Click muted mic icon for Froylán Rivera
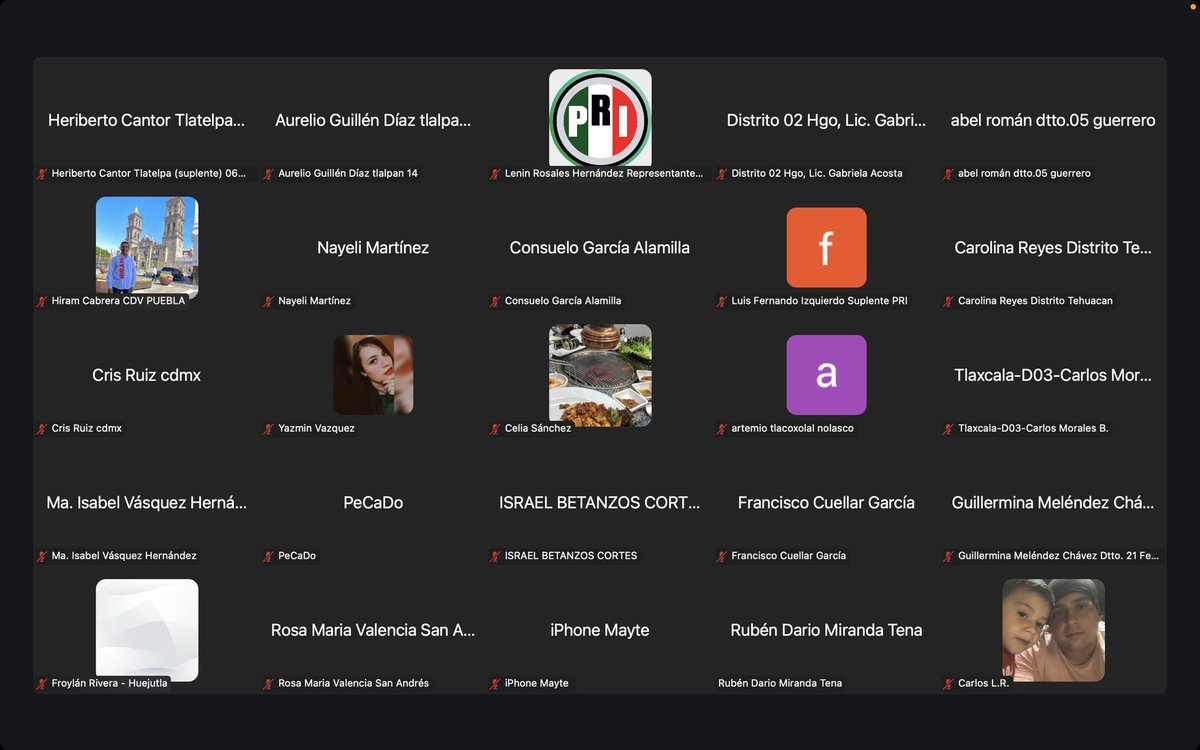Screen dimensions: 1200x750 click(42, 684)
